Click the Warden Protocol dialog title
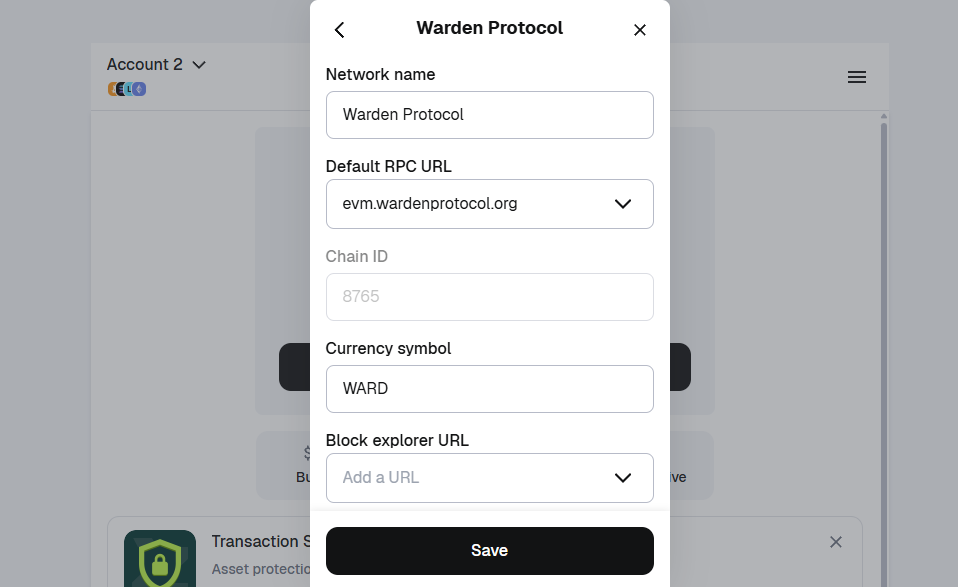 [x=489, y=28]
